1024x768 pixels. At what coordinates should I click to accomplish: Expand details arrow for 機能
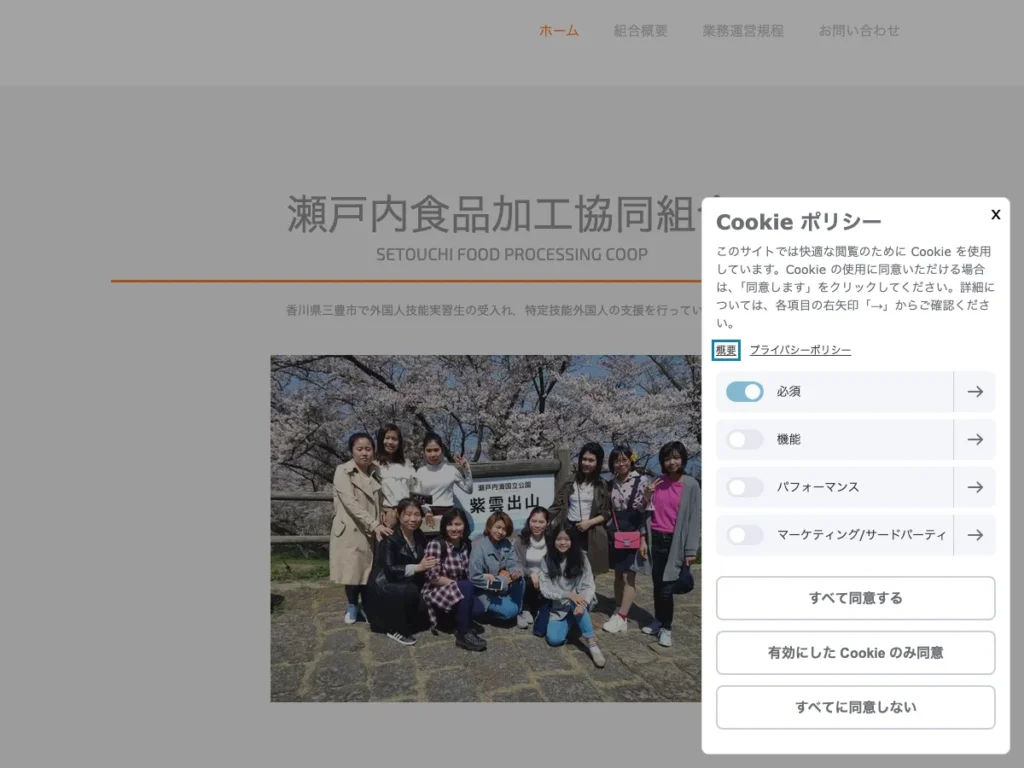[975, 440]
